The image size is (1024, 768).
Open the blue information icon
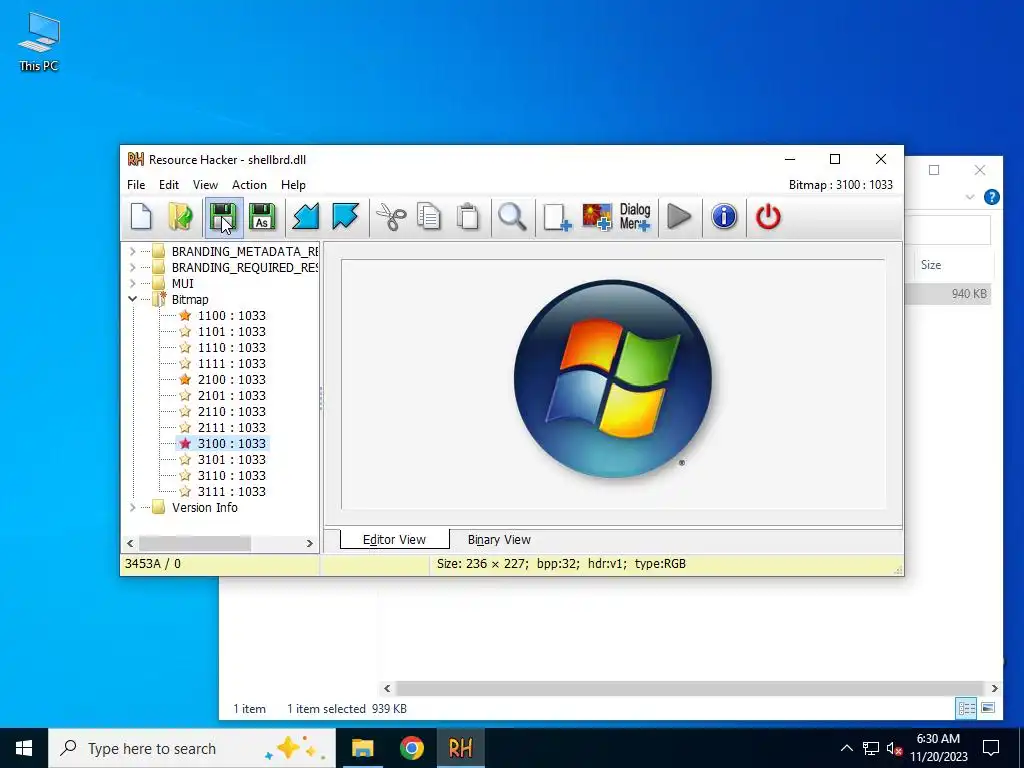pyautogui.click(x=724, y=217)
